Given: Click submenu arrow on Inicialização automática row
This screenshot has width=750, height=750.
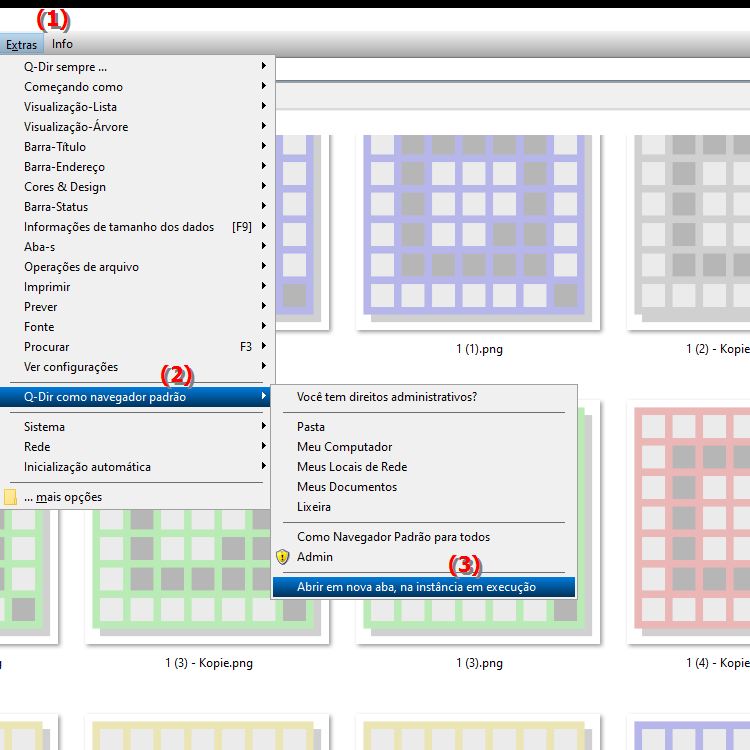Looking at the screenshot, I should [264, 466].
